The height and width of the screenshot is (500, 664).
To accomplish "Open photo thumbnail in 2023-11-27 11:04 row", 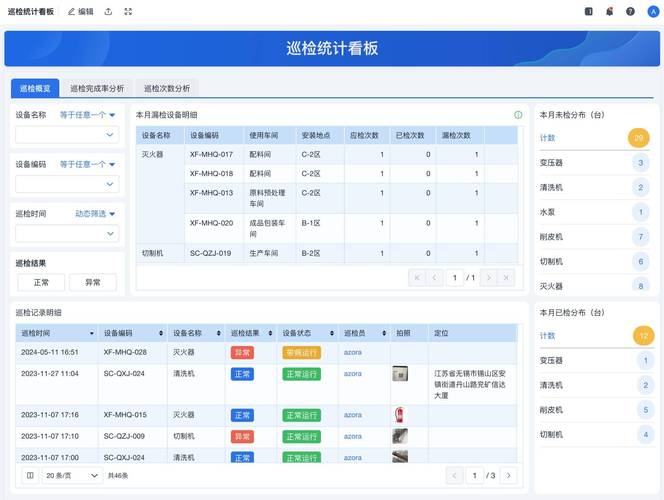I will (400, 374).
